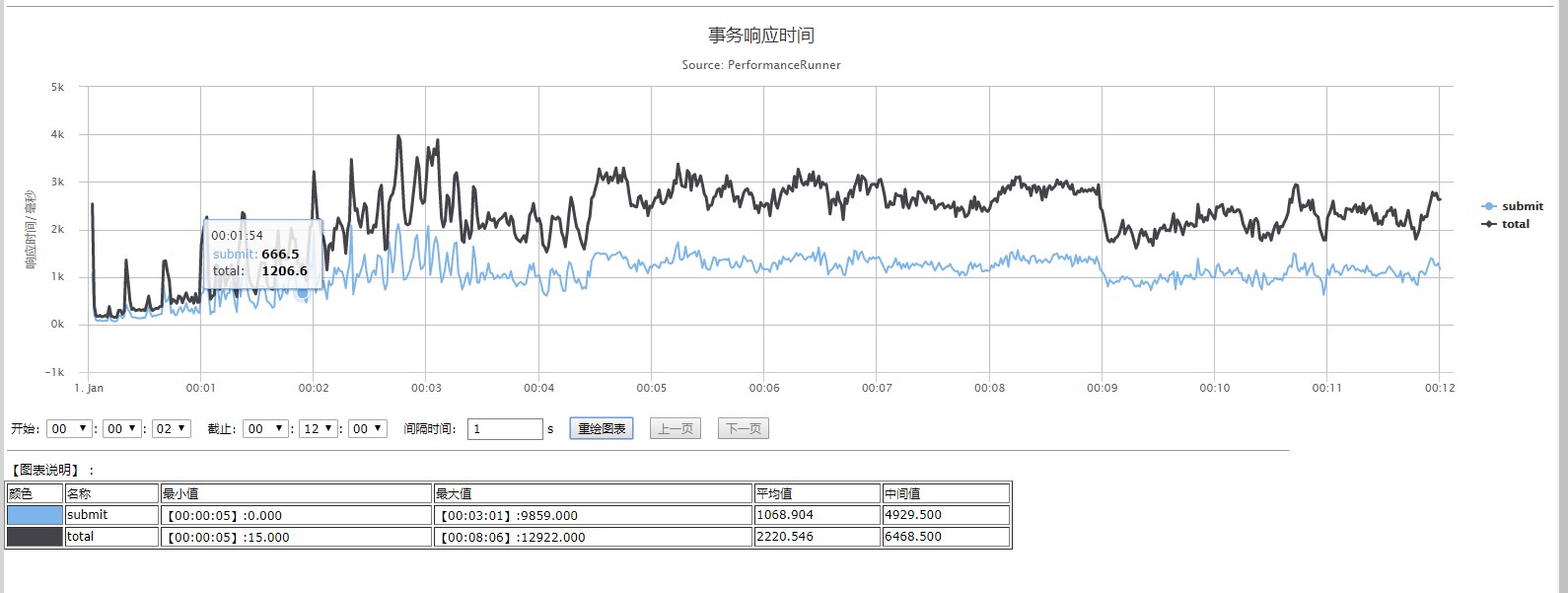1568x593 pixels.
Task: Toggle the submit series in the legend
Action: click(1513, 206)
